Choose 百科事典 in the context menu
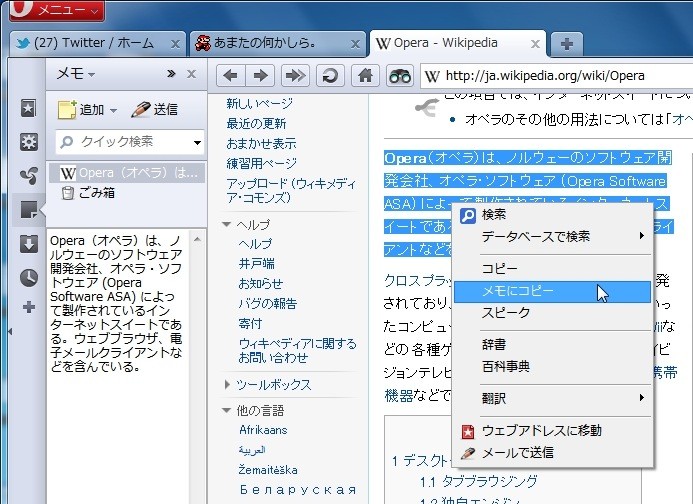This screenshot has width=693, height=504. [x=552, y=367]
